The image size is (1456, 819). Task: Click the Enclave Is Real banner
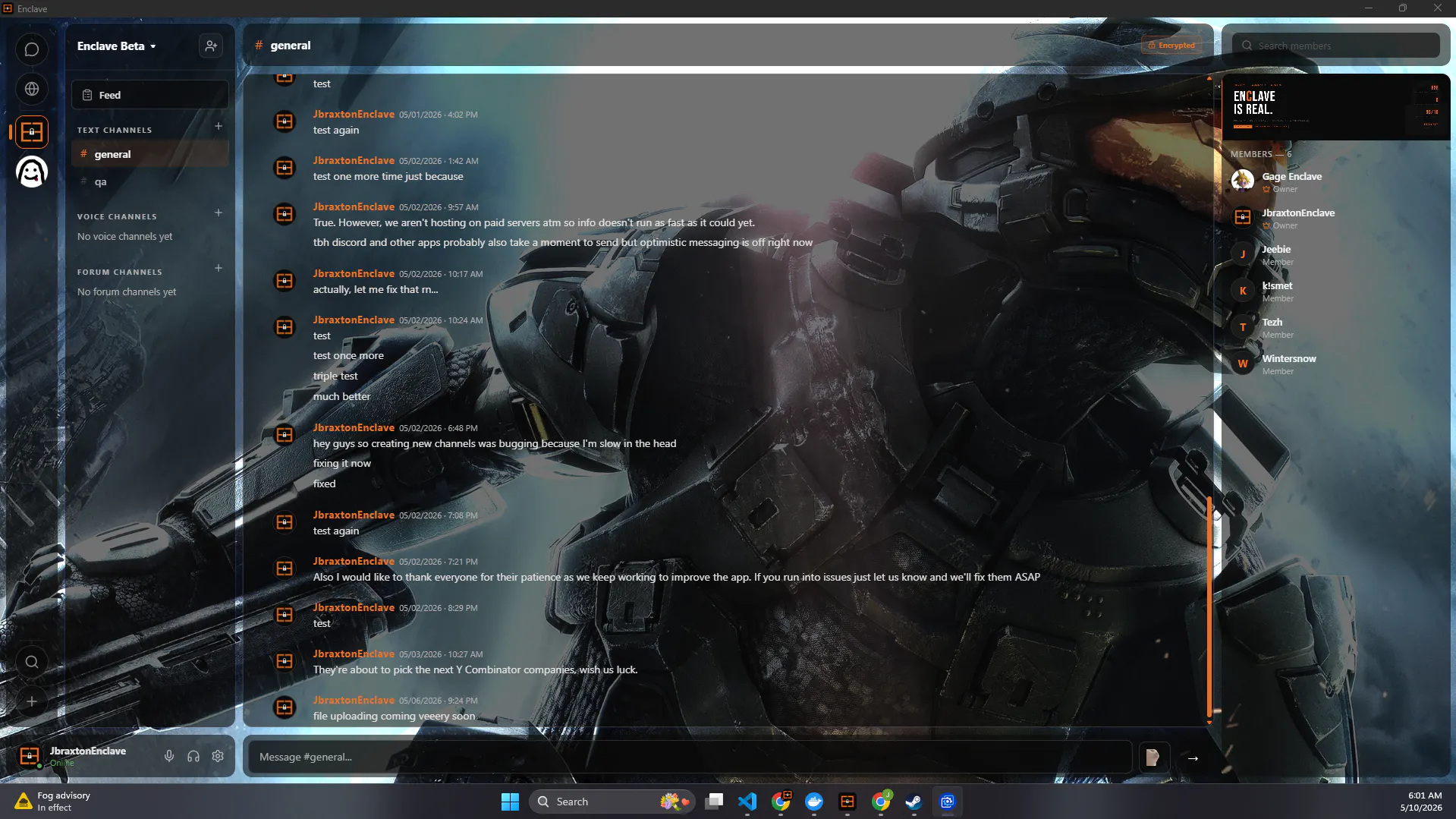click(x=1336, y=107)
